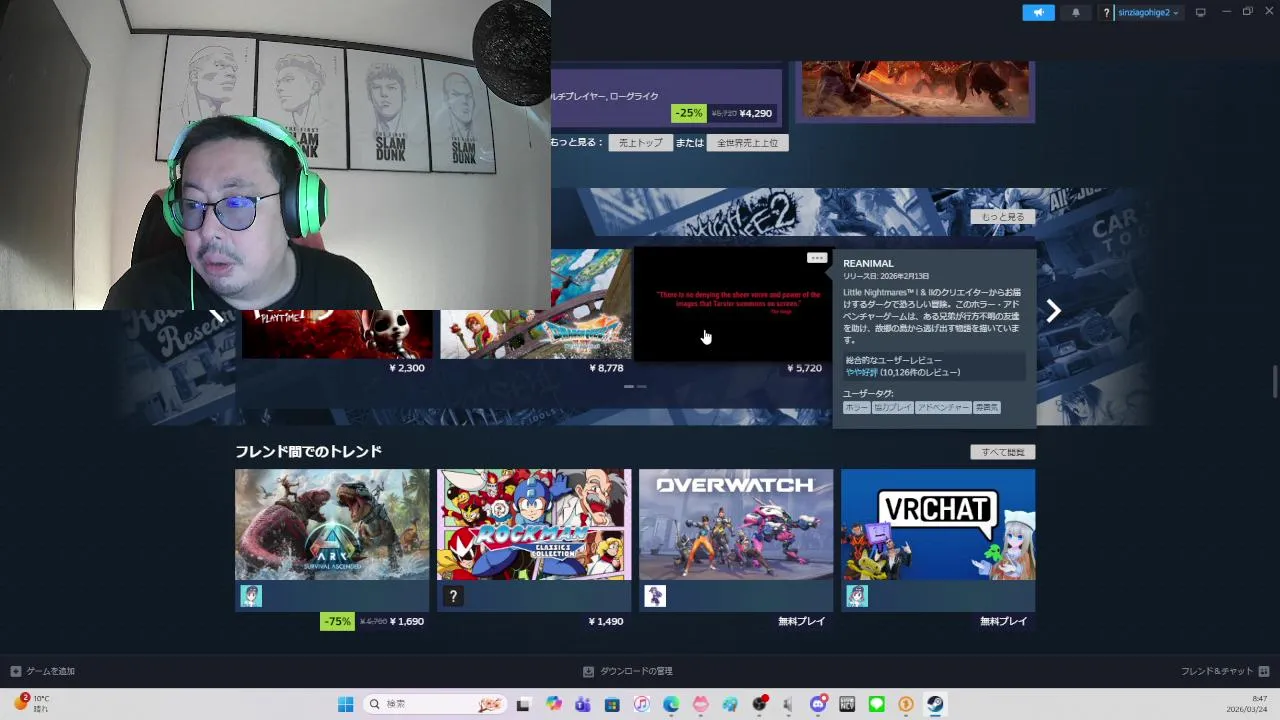
Task: Open three-dot menu on REANIMAL capsule
Action: click(817, 258)
